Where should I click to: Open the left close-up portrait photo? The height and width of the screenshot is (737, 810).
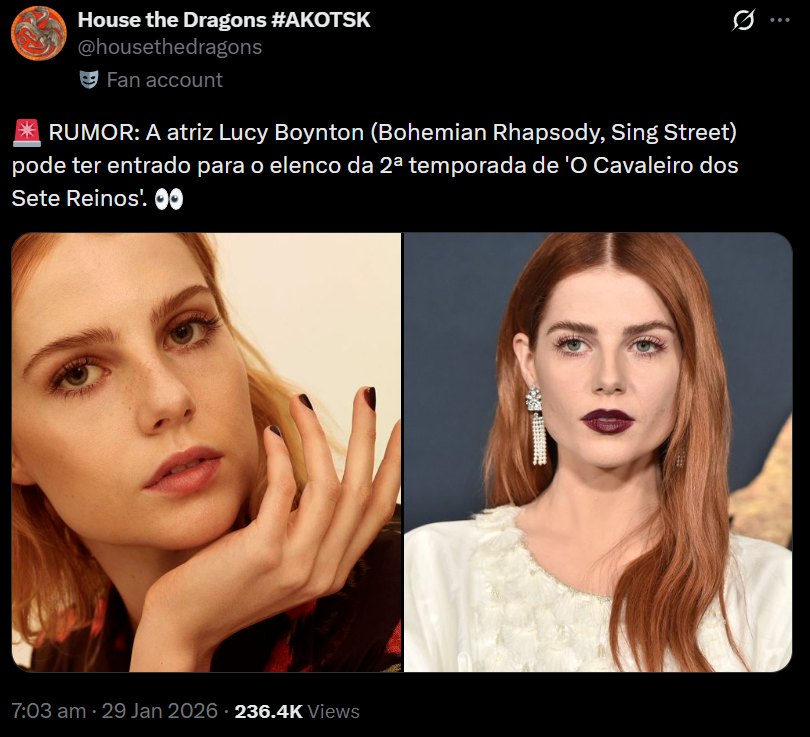click(x=206, y=452)
